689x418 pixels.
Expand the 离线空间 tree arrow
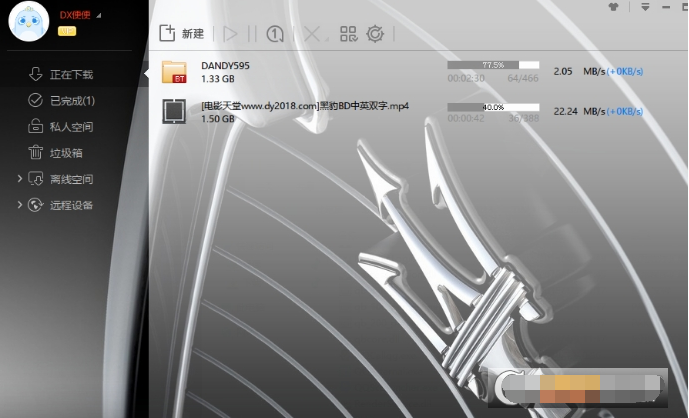click(20, 178)
